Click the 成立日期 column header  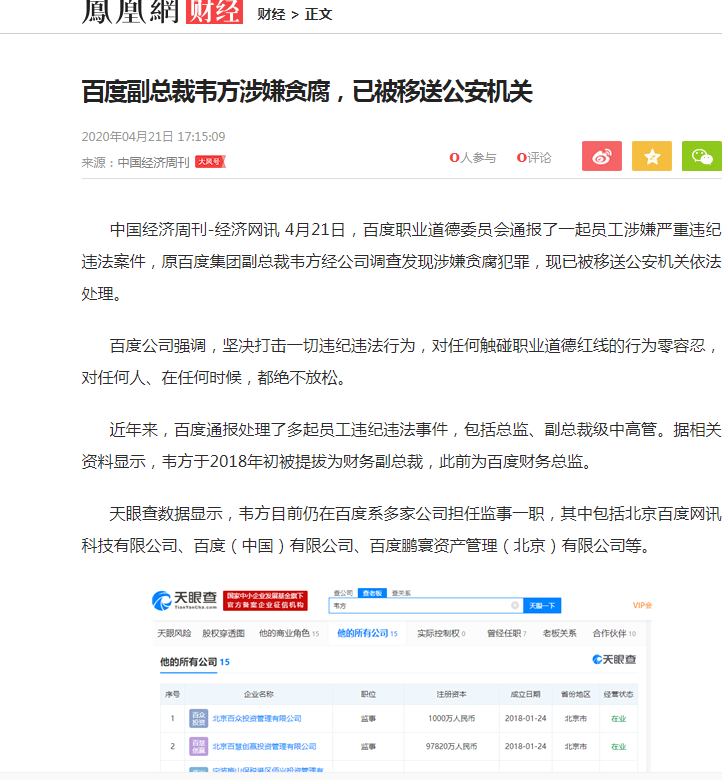tap(525, 694)
